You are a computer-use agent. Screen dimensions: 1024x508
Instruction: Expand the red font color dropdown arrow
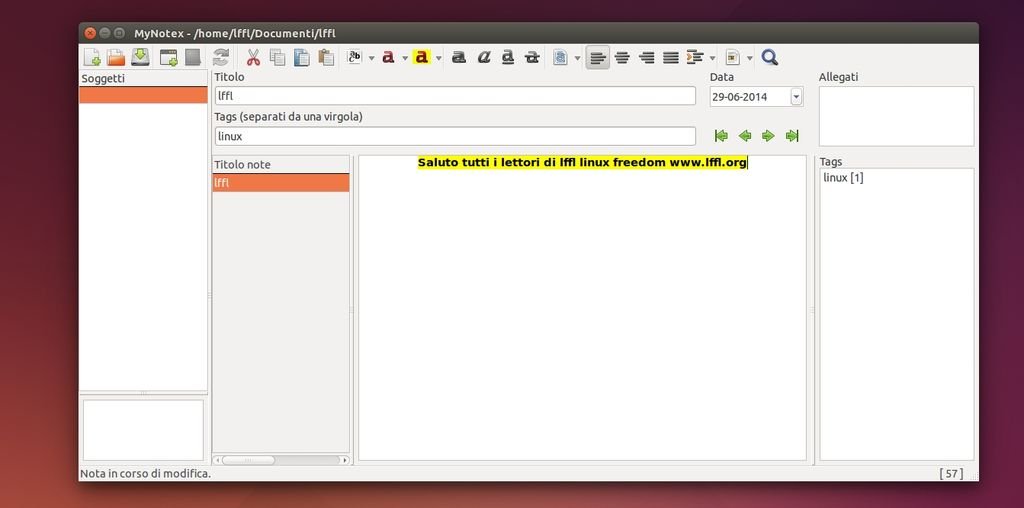[405, 58]
